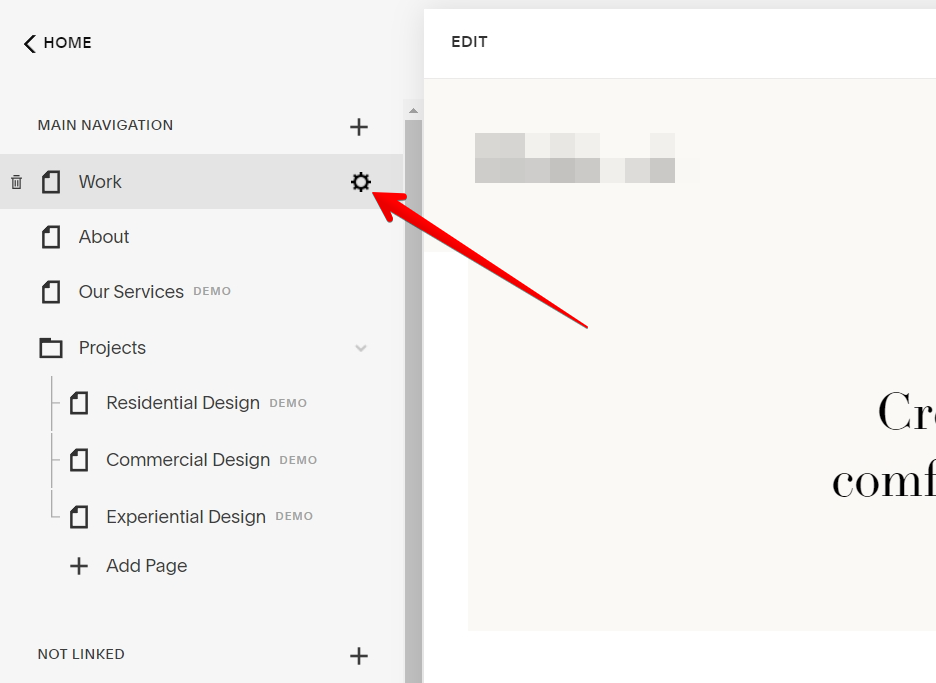Click the plus icon beside MAIN NAVIGATION
936x683 pixels.
point(359,127)
